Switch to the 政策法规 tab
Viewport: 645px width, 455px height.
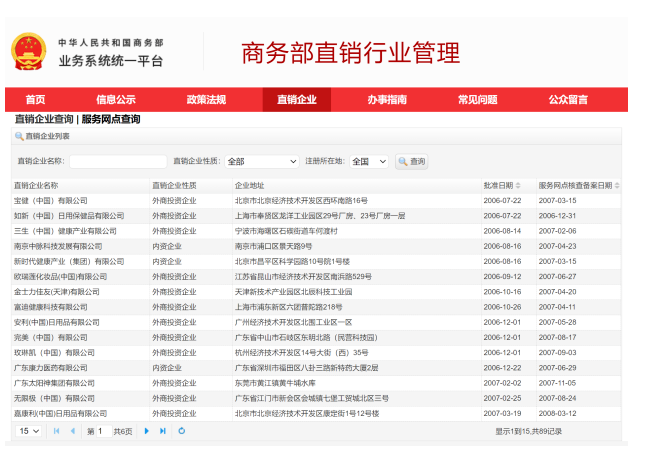[206, 100]
